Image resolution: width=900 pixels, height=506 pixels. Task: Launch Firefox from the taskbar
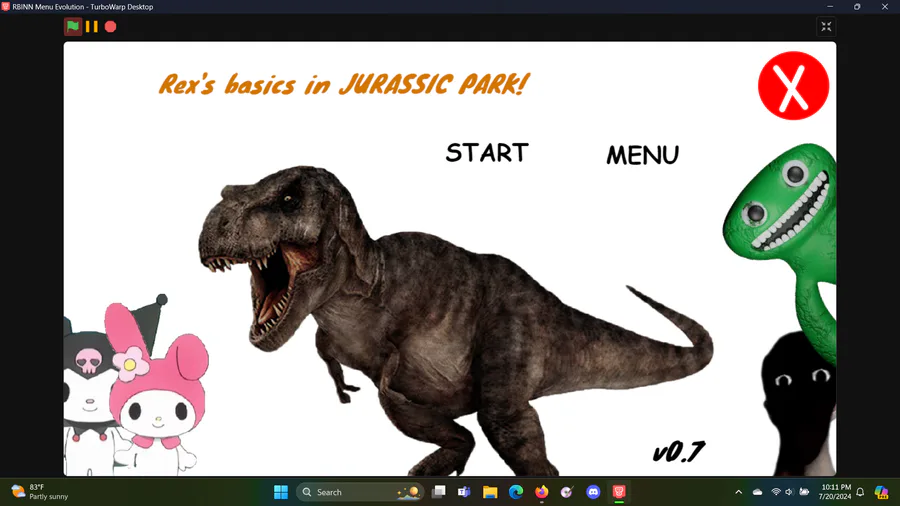tap(541, 492)
